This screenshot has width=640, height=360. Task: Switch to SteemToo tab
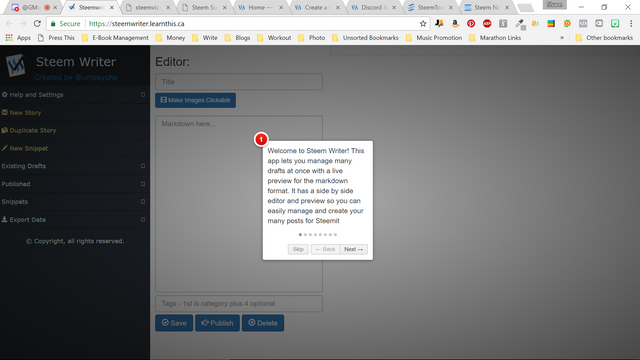(x=430, y=7)
